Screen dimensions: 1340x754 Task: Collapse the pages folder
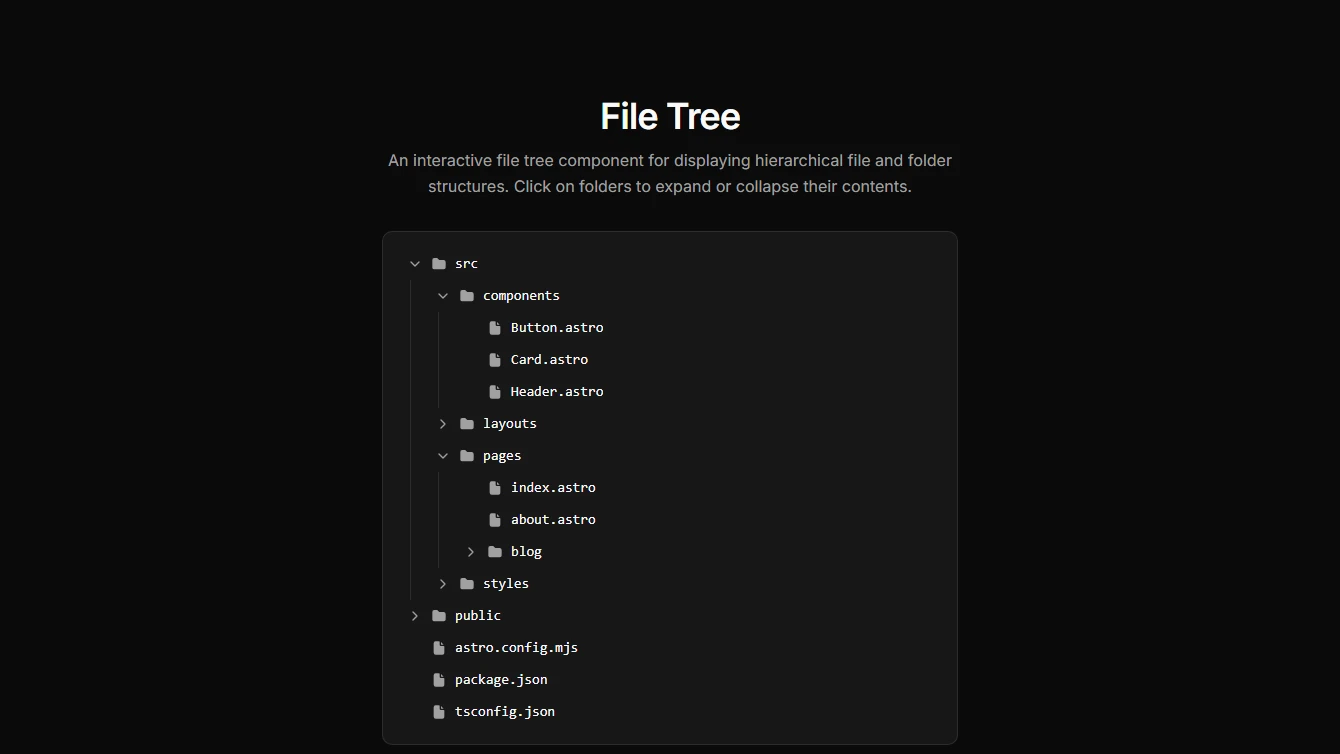point(443,455)
